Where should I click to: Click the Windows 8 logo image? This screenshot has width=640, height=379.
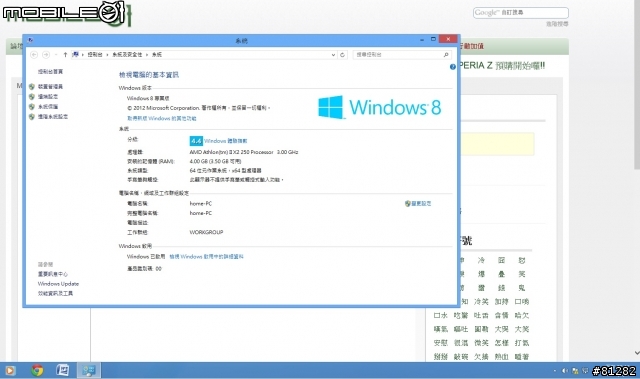[380, 107]
